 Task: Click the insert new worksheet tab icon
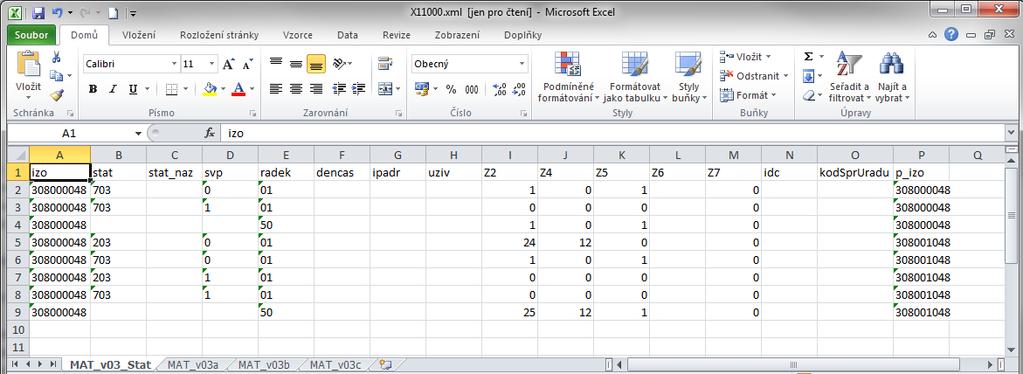point(386,365)
